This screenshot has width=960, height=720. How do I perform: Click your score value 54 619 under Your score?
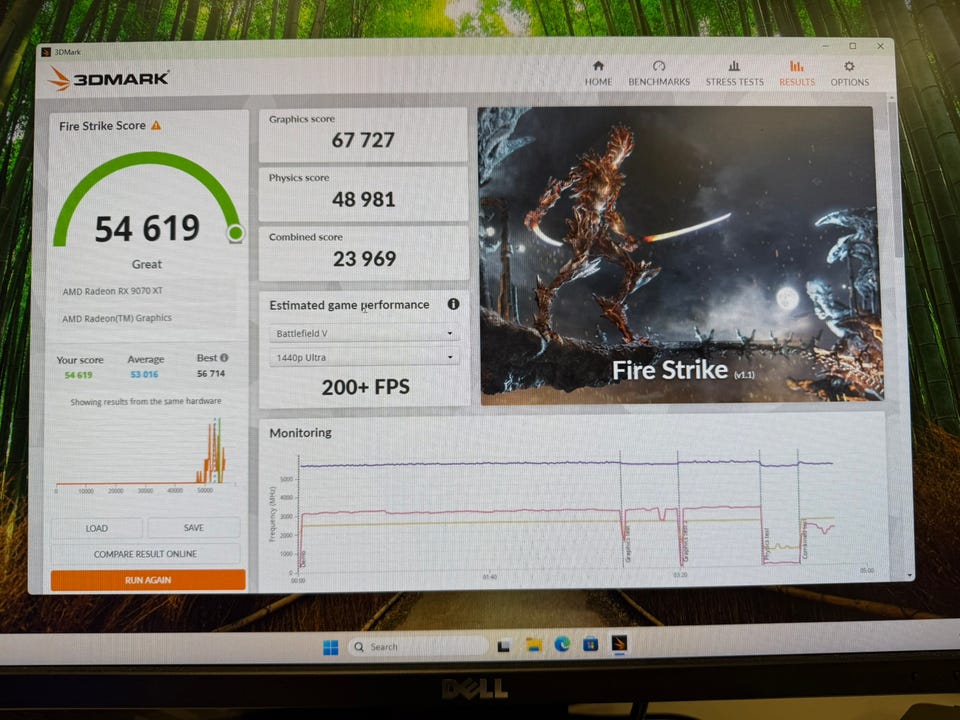[78, 375]
